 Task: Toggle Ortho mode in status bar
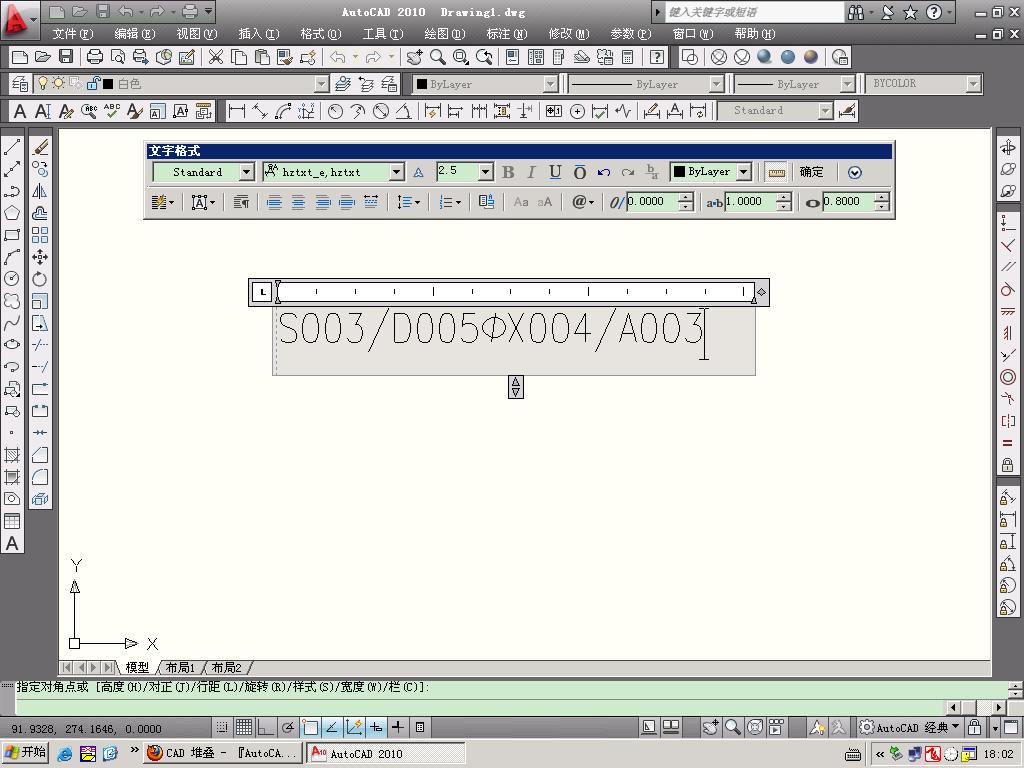tap(265, 727)
